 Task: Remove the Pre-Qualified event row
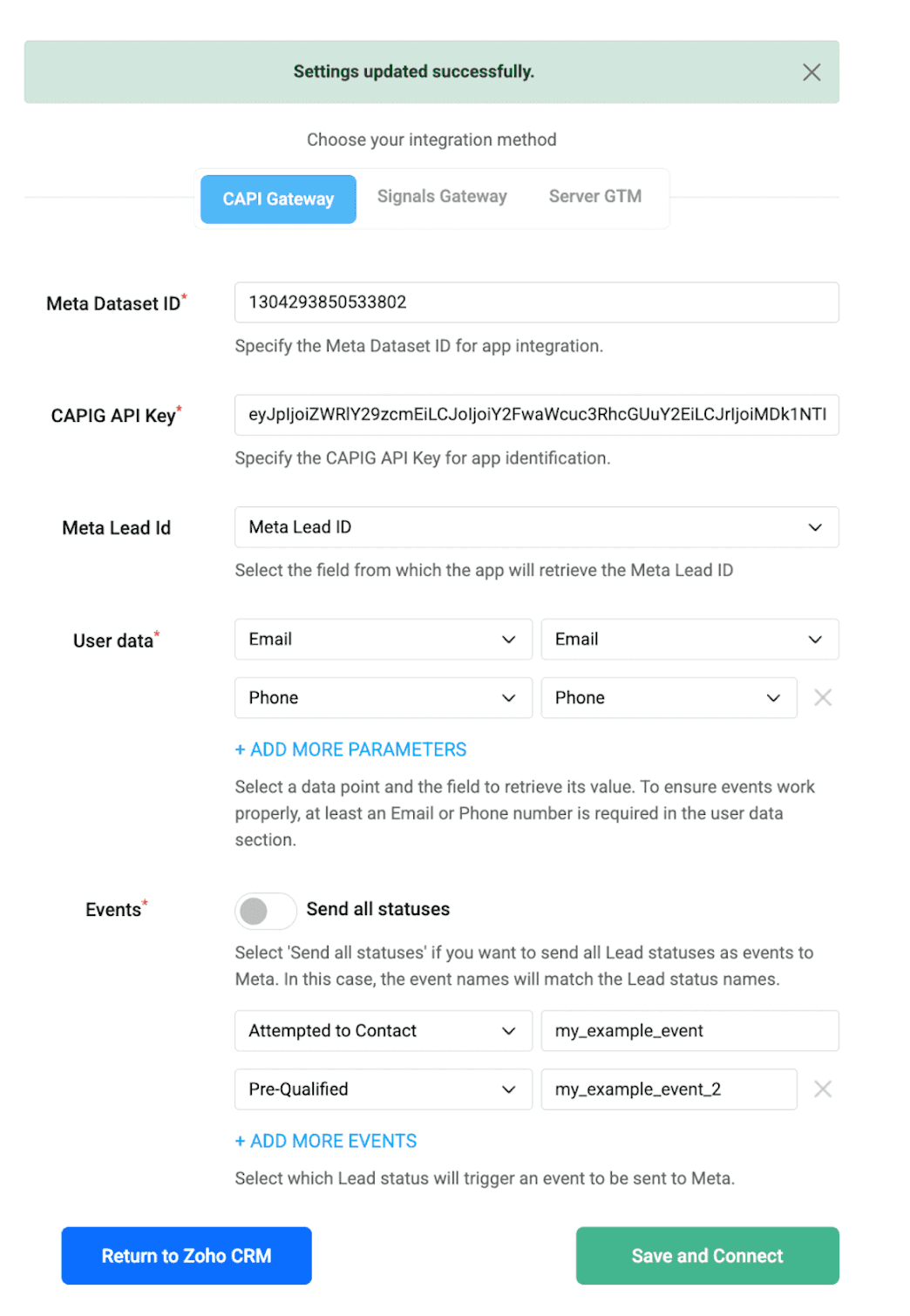coord(822,1089)
